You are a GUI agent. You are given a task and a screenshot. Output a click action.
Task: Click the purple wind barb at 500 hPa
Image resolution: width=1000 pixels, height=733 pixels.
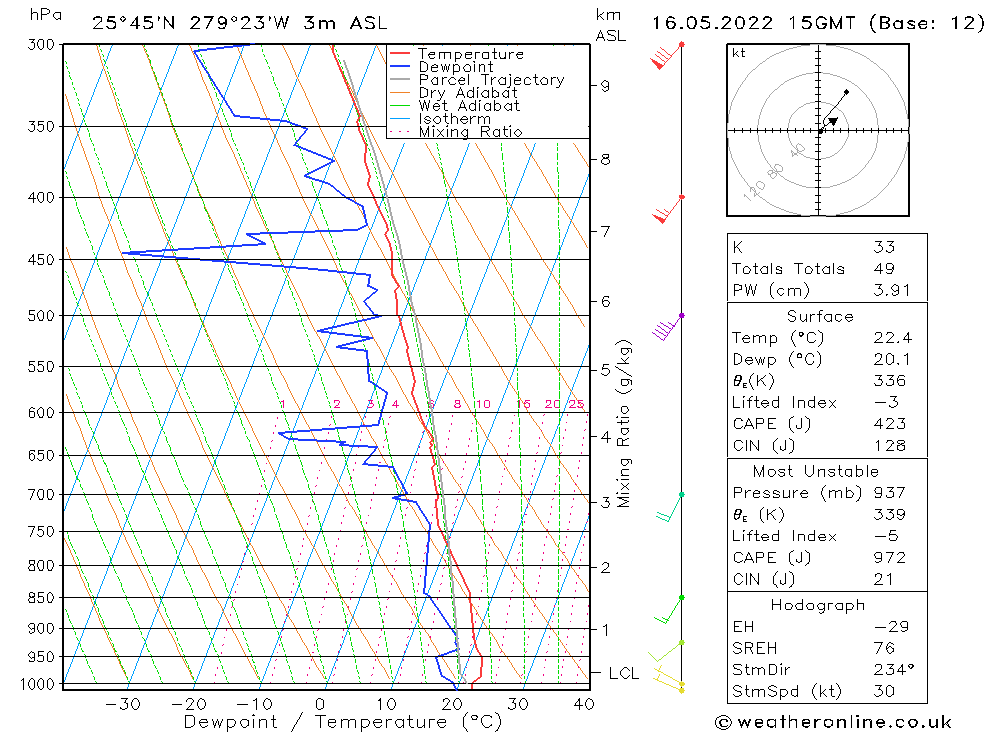coord(668,327)
